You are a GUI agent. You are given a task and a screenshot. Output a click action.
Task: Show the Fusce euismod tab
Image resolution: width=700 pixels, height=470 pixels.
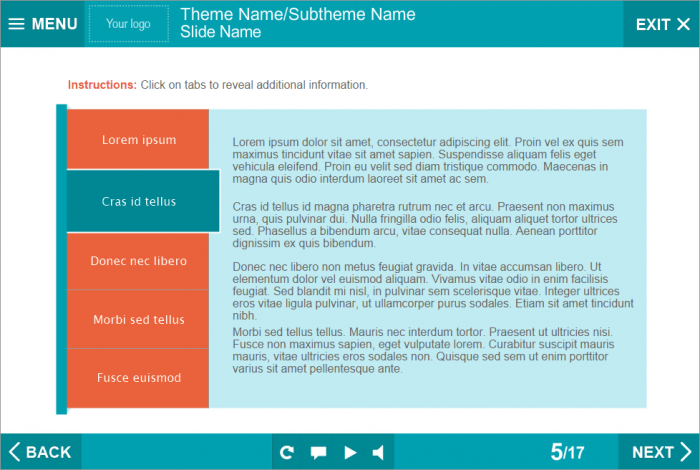tap(138, 378)
